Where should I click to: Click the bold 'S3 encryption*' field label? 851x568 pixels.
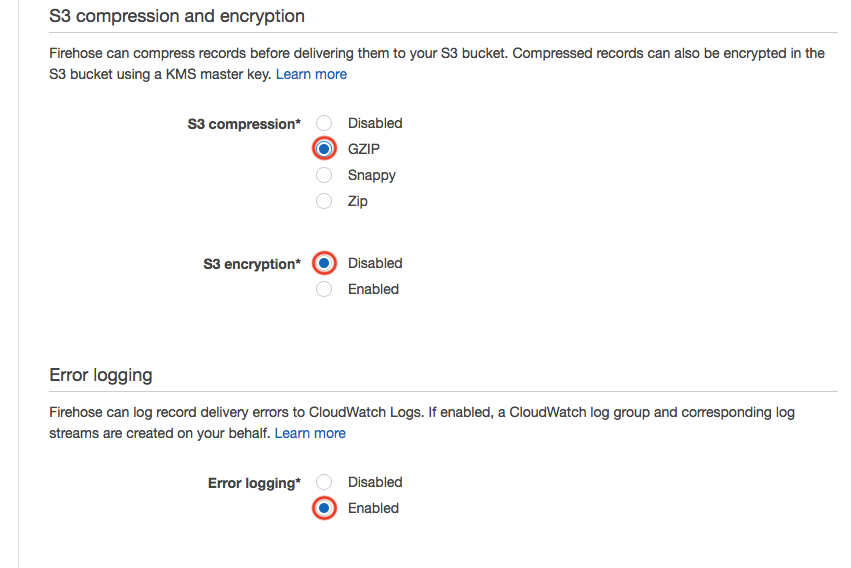point(251,264)
